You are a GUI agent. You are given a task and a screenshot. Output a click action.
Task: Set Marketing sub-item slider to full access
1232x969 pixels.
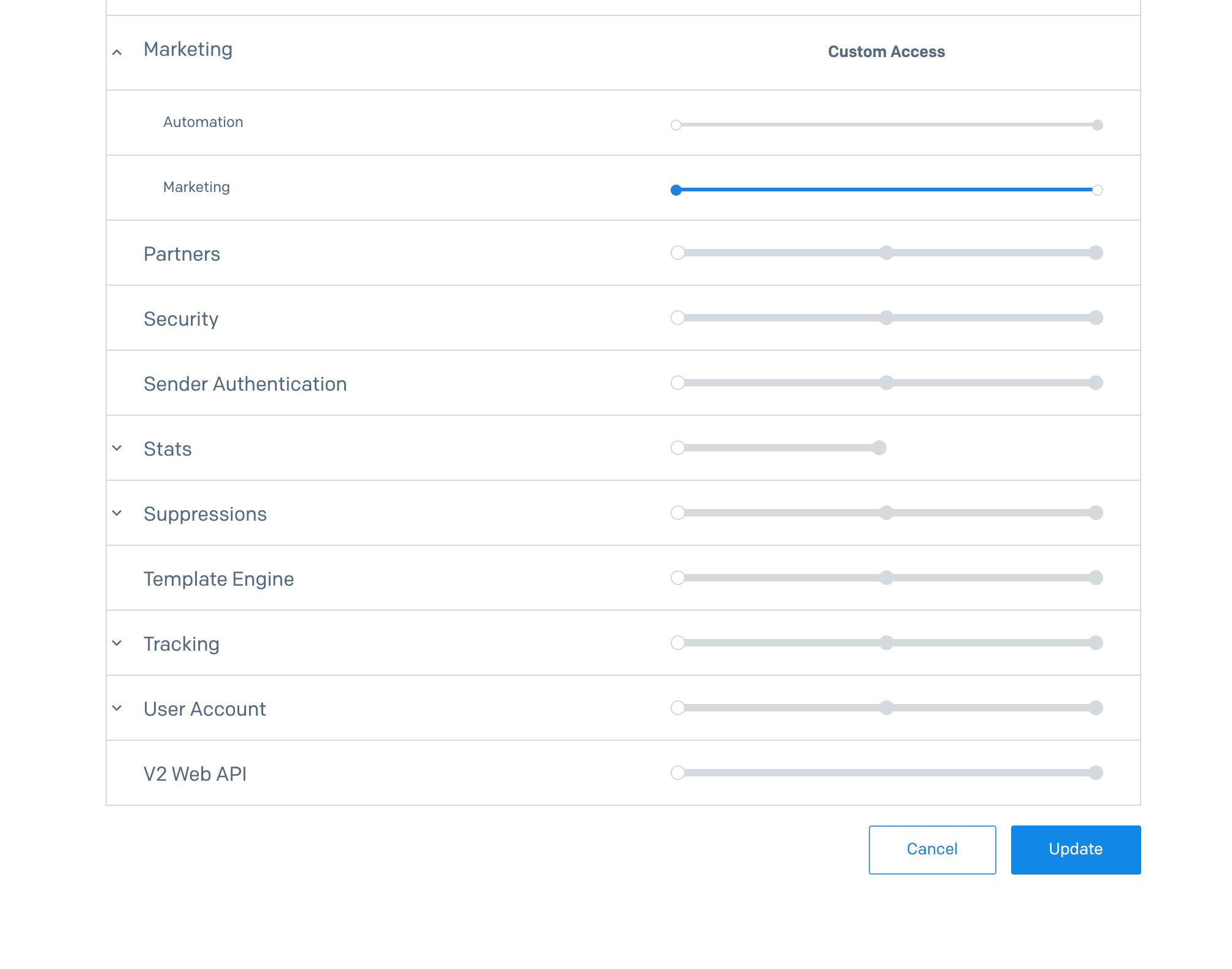pos(1097,190)
